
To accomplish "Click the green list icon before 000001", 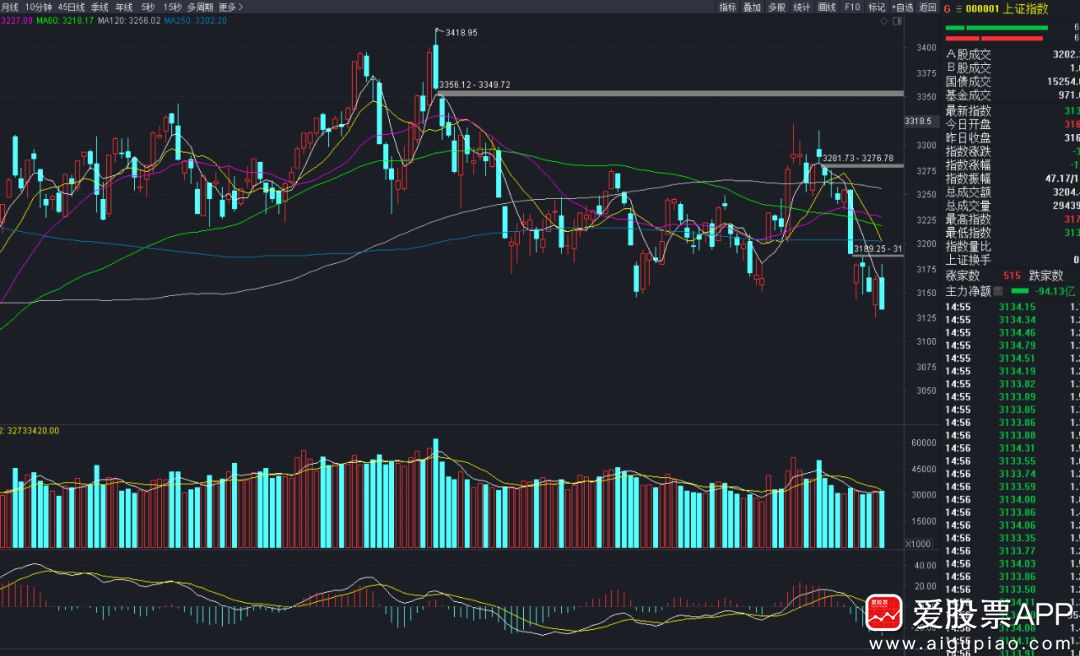I will [958, 8].
